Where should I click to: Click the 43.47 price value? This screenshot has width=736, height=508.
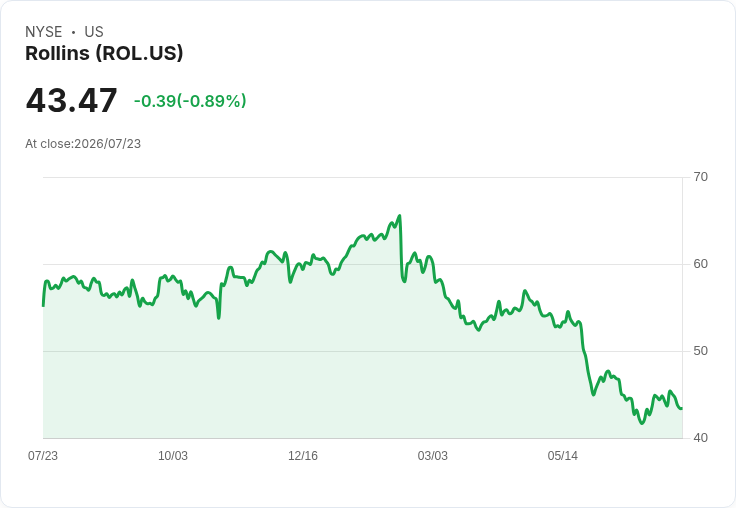(x=71, y=100)
